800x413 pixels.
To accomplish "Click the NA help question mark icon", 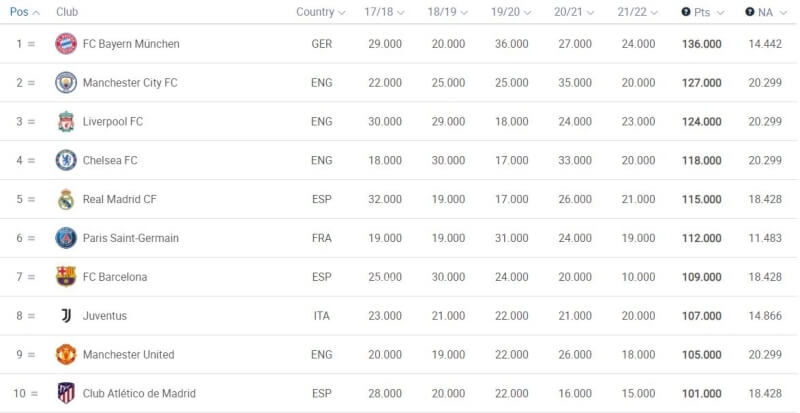I will (750, 12).
